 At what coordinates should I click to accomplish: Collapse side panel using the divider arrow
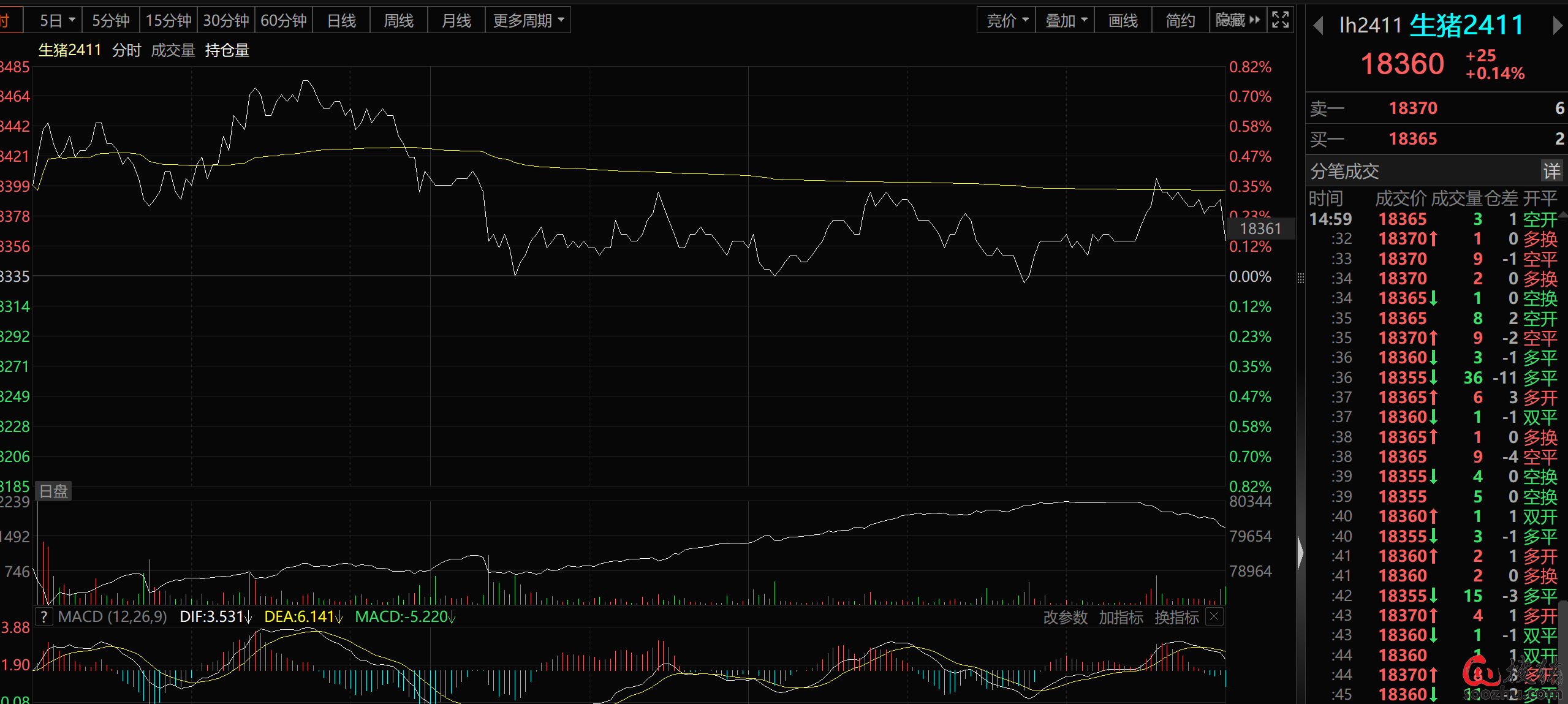pos(1299,553)
